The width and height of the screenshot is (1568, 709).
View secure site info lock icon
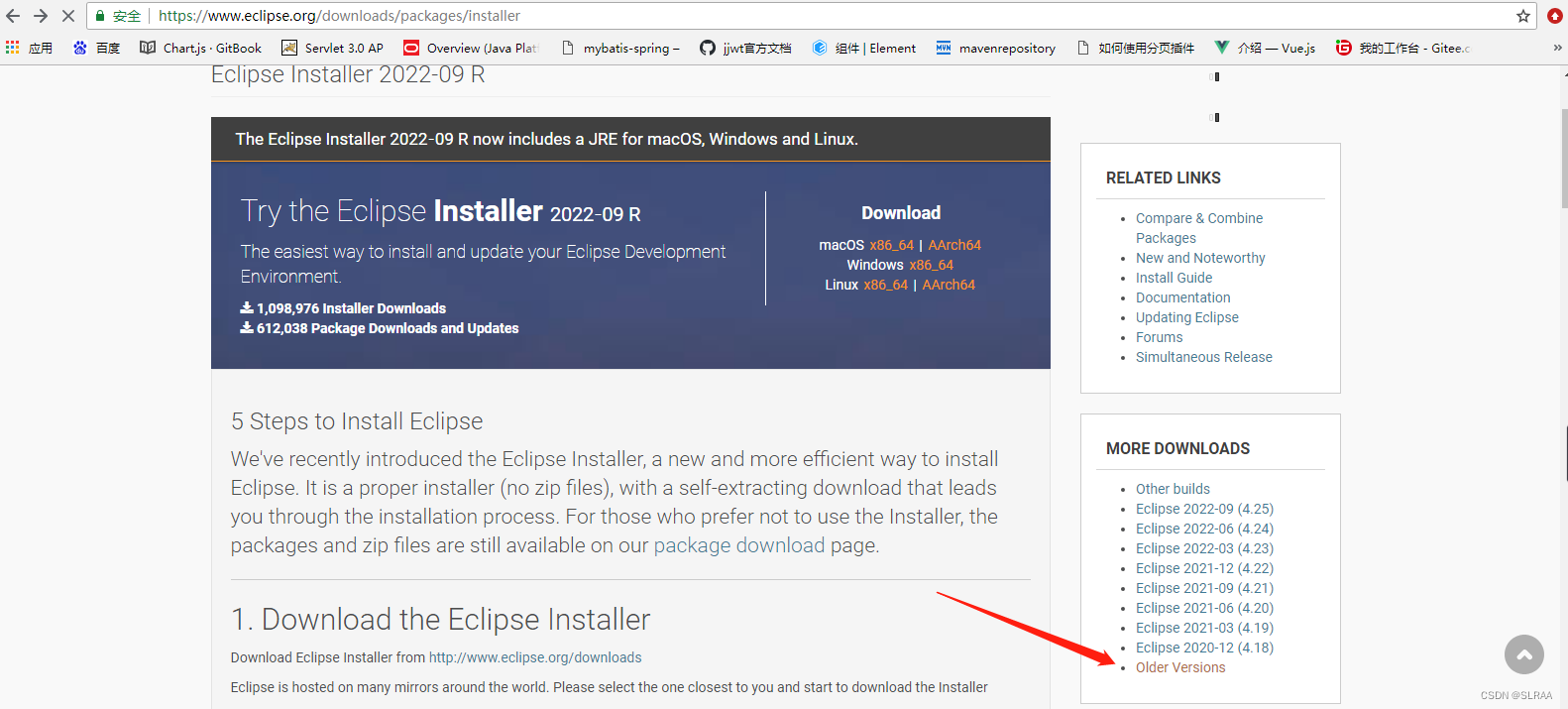point(100,16)
